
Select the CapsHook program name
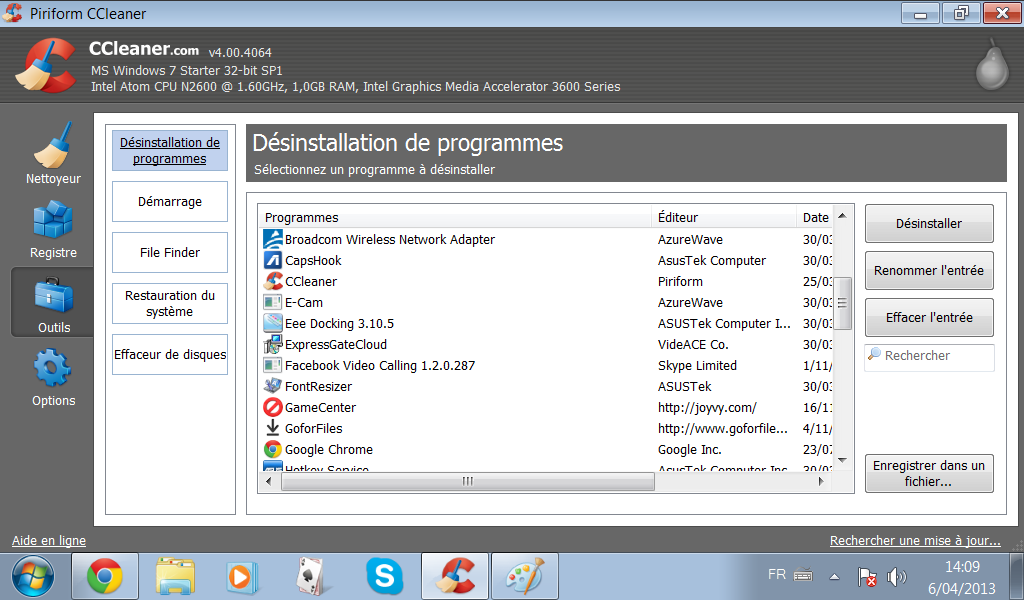(x=313, y=261)
